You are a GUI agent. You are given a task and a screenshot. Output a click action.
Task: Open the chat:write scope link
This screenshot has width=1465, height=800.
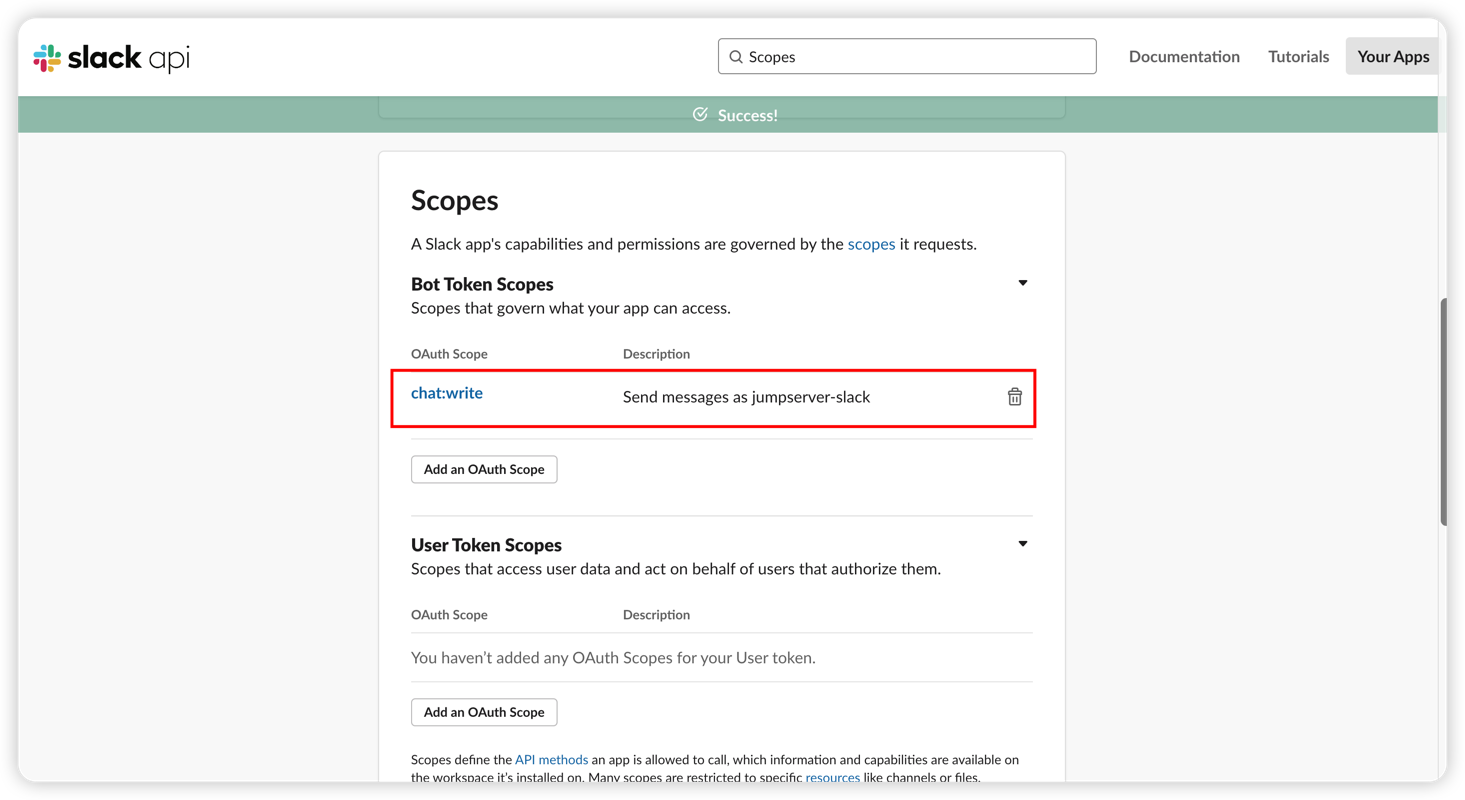point(447,393)
